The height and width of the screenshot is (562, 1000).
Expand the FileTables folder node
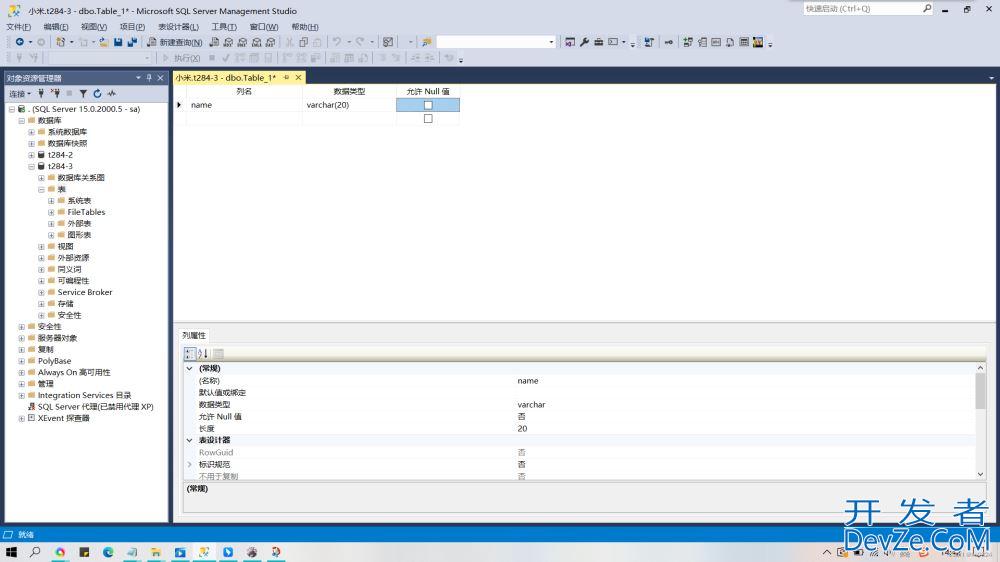click(51, 212)
